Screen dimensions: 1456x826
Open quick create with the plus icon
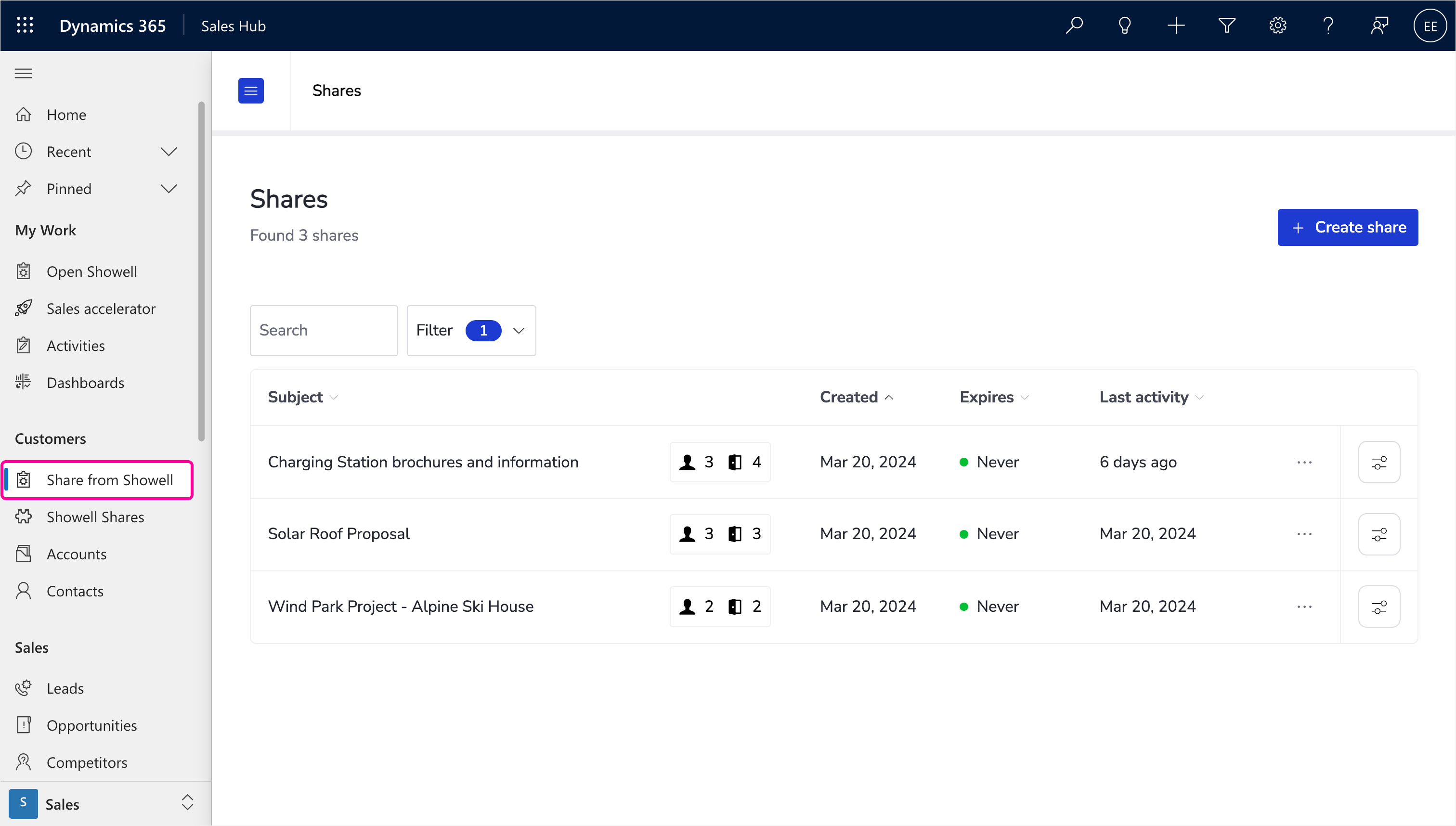click(x=1176, y=26)
